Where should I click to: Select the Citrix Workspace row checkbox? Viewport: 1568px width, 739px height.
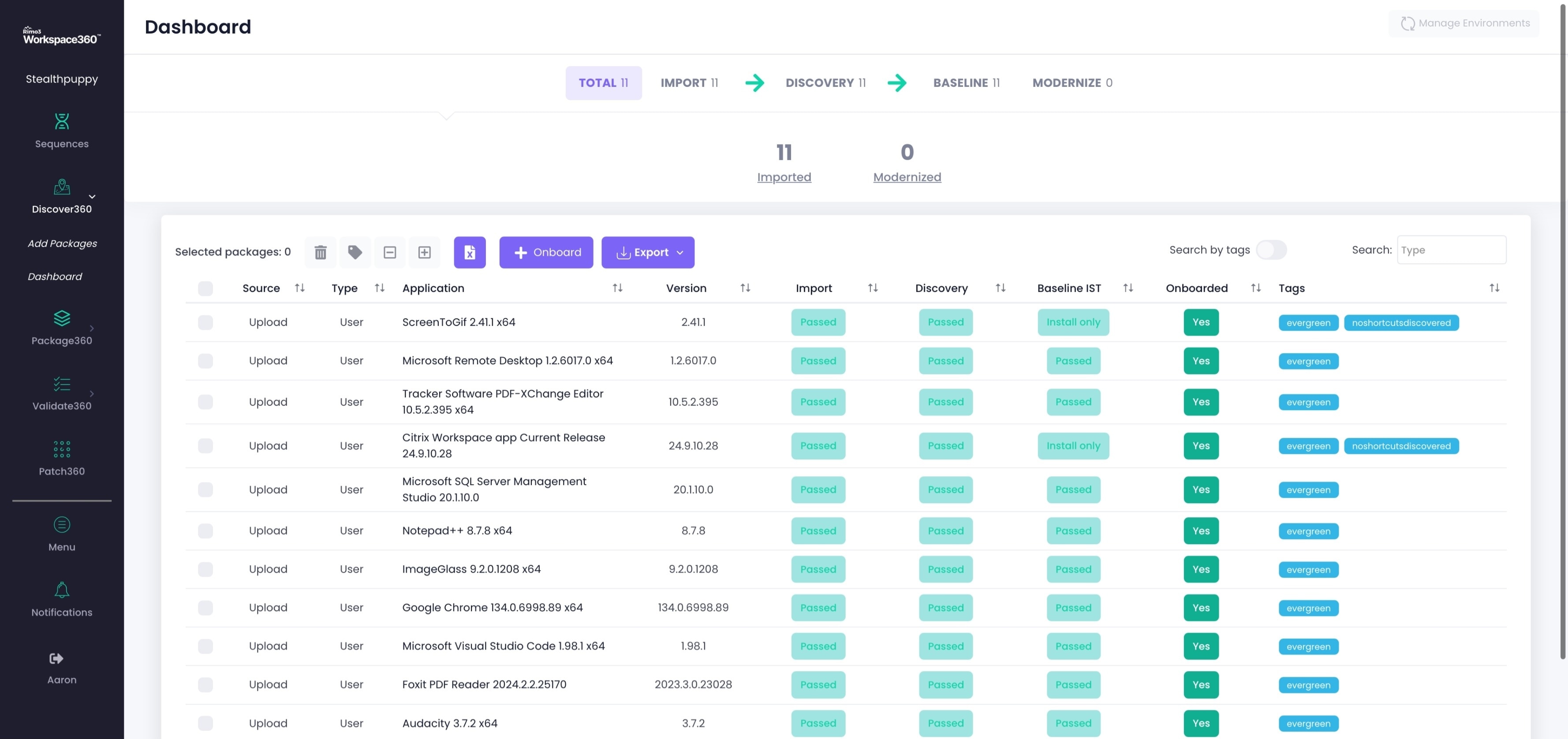pyautogui.click(x=205, y=446)
